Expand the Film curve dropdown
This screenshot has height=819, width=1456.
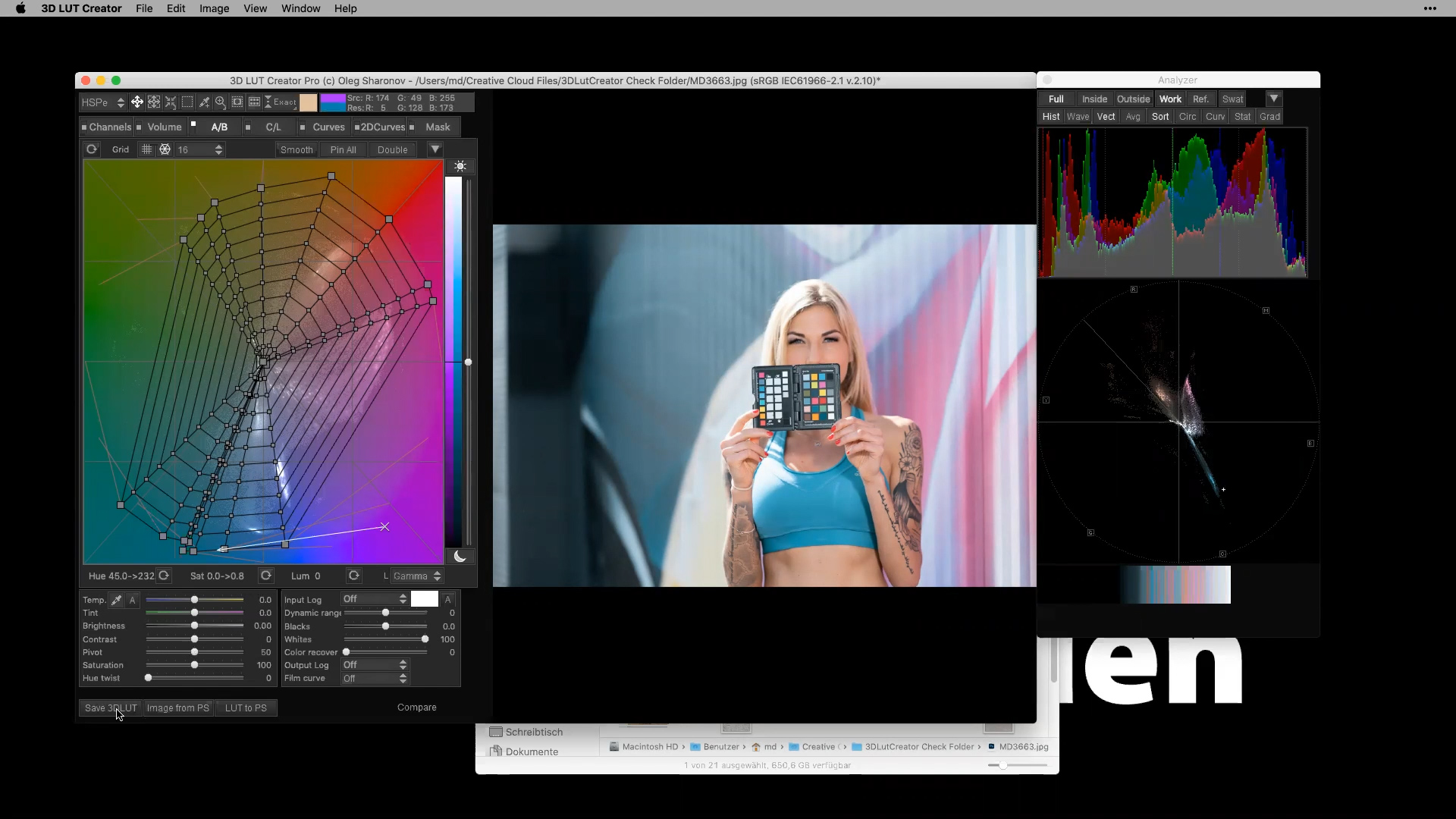(x=375, y=679)
